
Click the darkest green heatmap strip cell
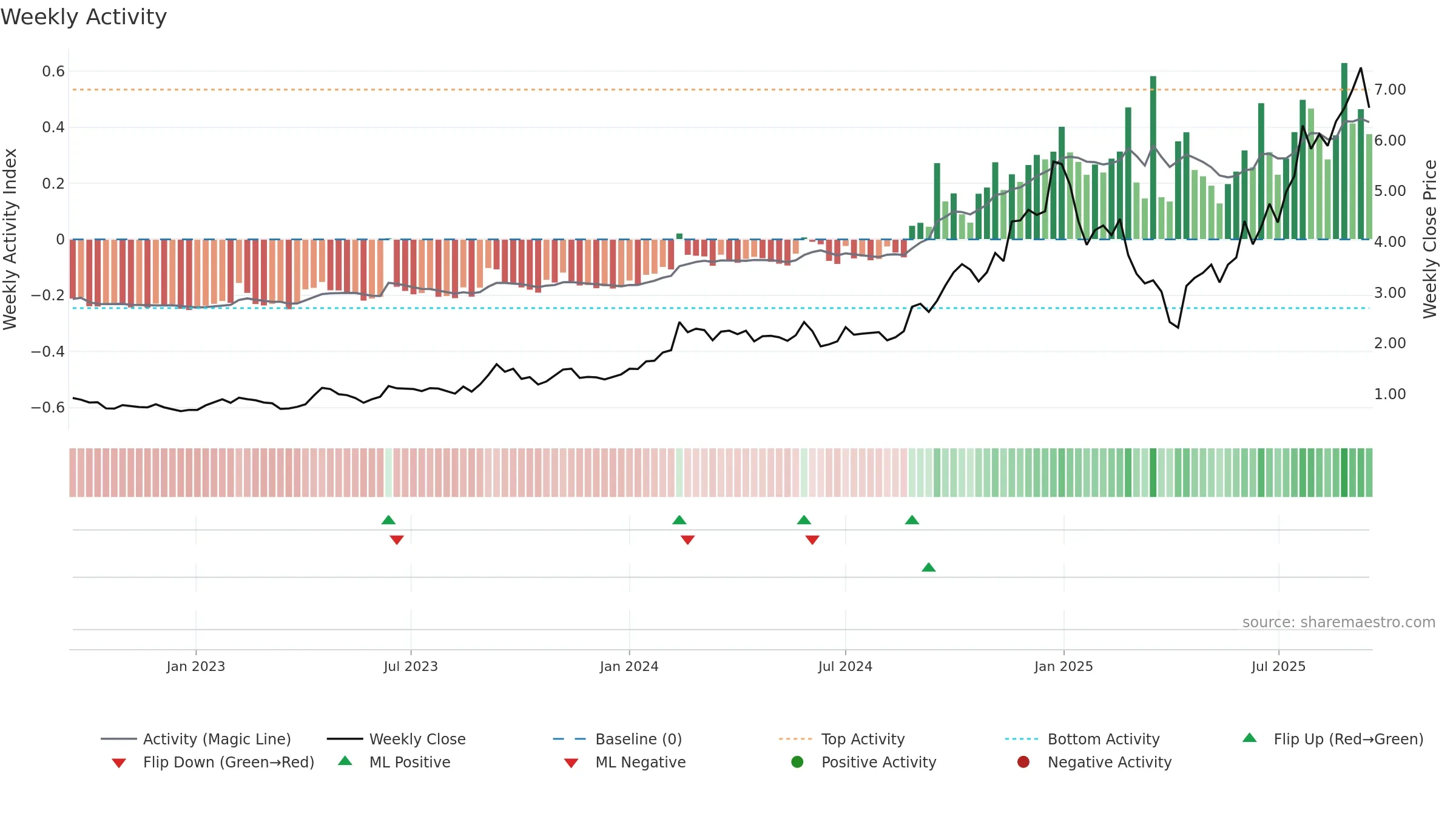click(1344, 473)
